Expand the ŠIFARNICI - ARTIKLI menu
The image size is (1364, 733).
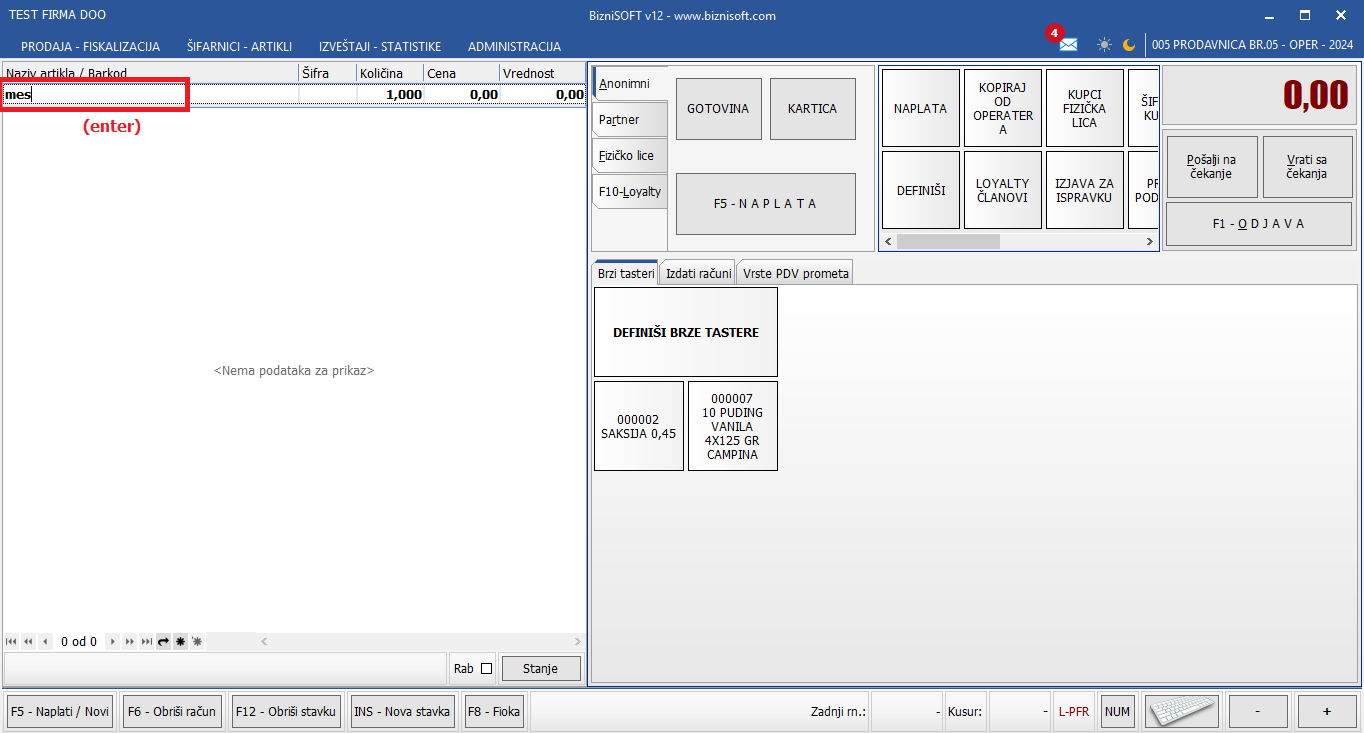pos(239,47)
